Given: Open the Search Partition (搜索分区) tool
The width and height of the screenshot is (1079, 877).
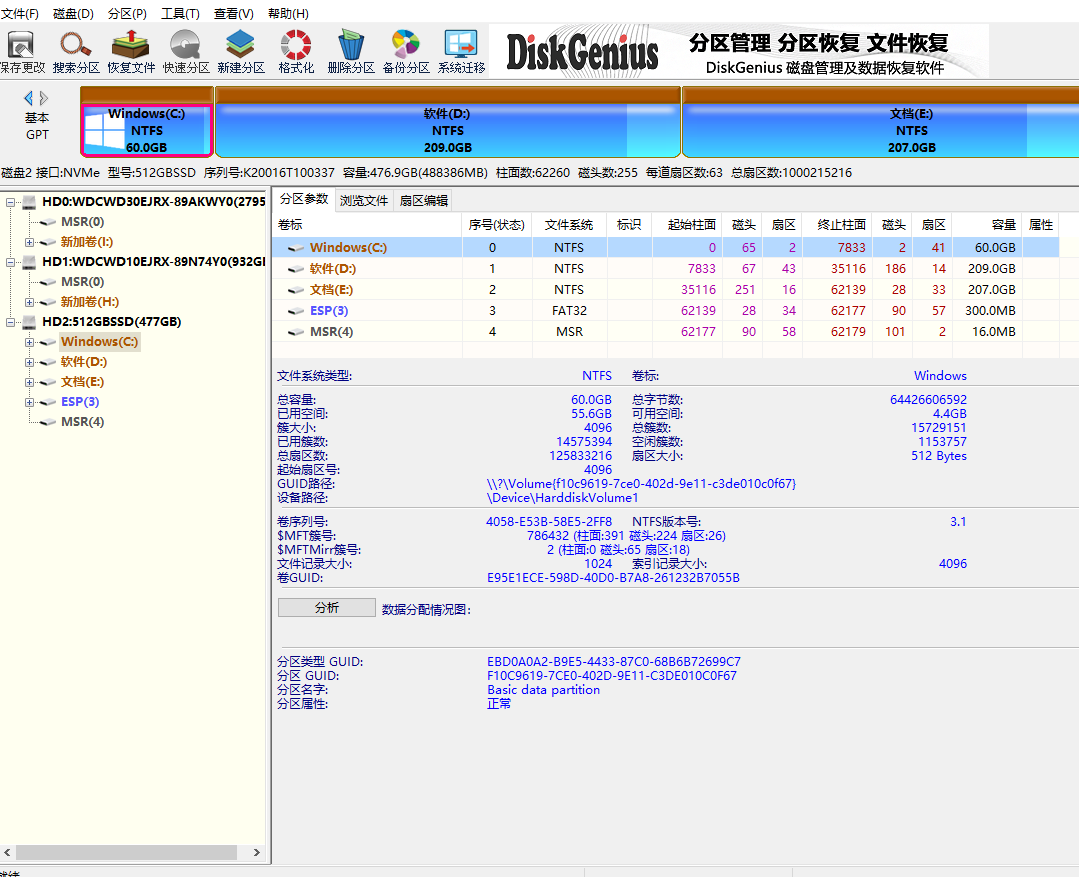Looking at the screenshot, I should pyautogui.click(x=76, y=52).
